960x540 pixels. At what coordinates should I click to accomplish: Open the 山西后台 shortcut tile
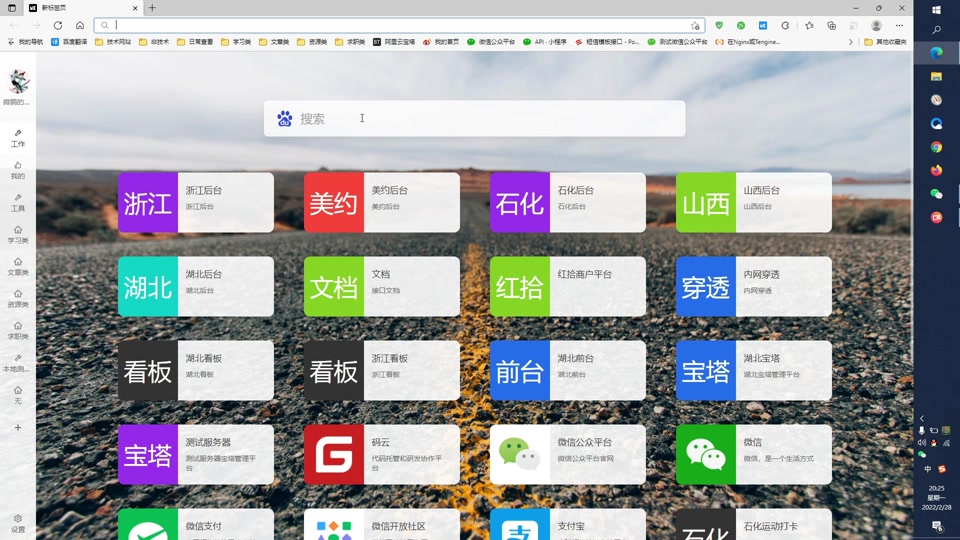pyautogui.click(x=754, y=202)
